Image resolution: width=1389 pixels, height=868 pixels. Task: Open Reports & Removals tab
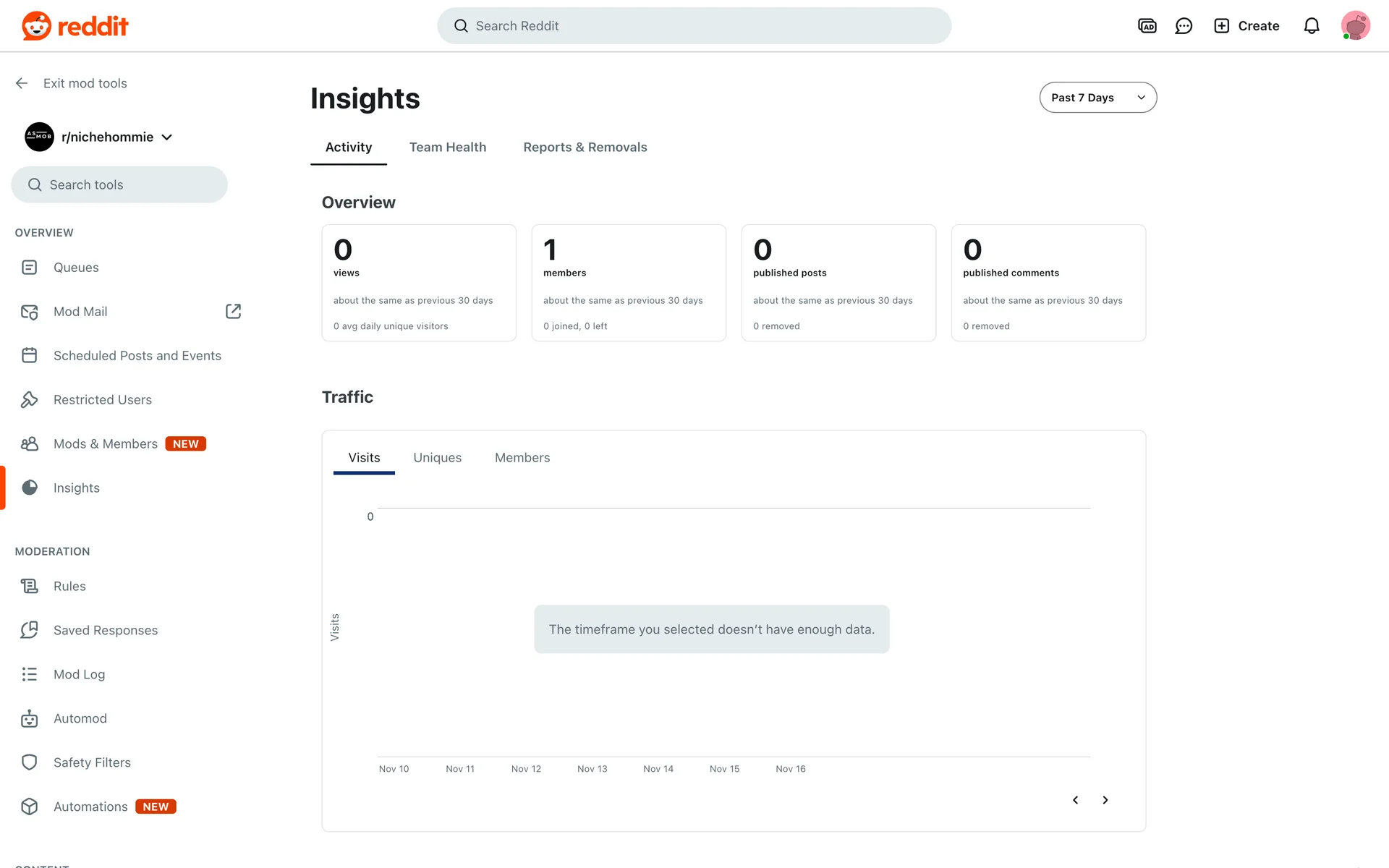click(585, 147)
